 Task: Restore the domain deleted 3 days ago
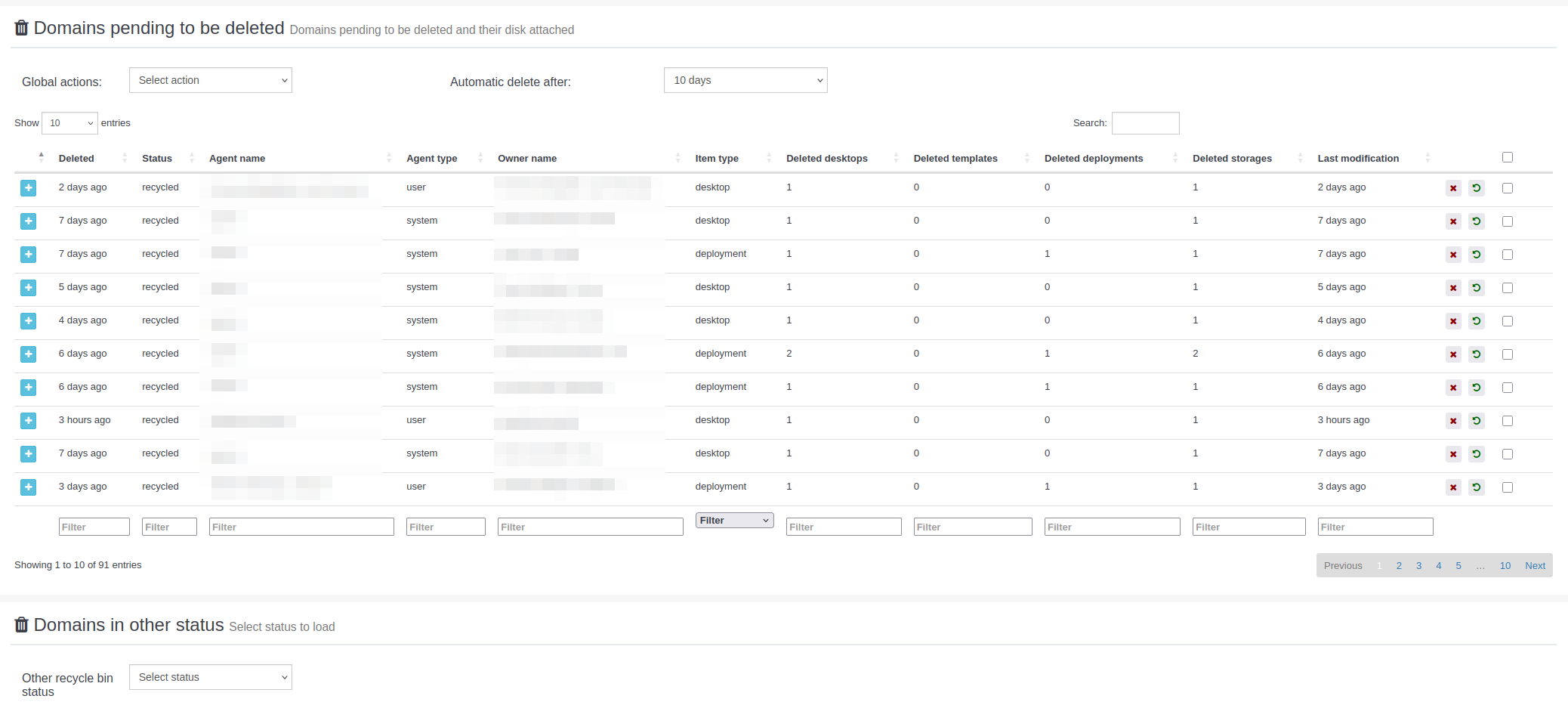(1476, 487)
